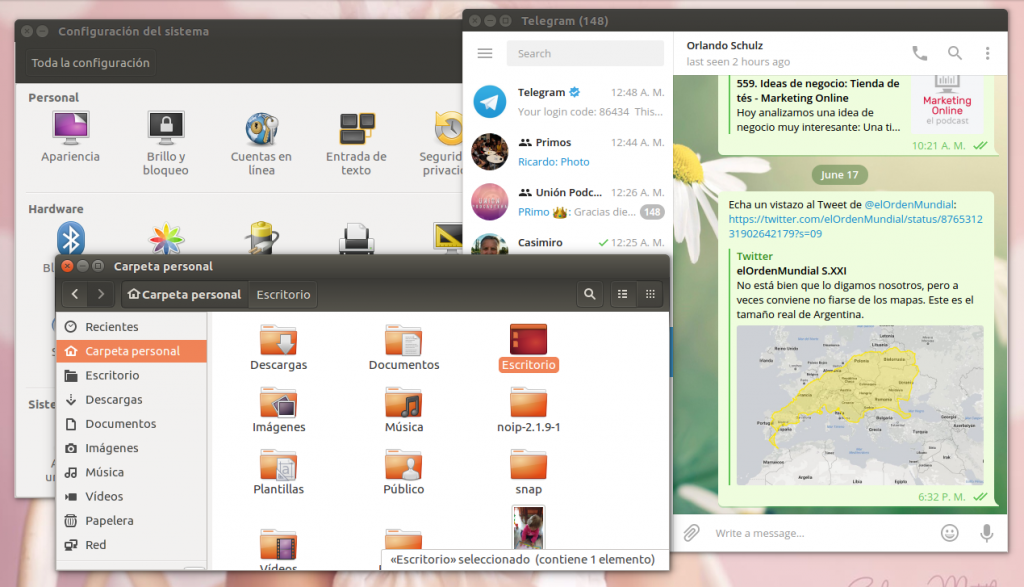Select the Documentos folder icon
This screenshot has height=587, width=1024.
click(x=404, y=340)
